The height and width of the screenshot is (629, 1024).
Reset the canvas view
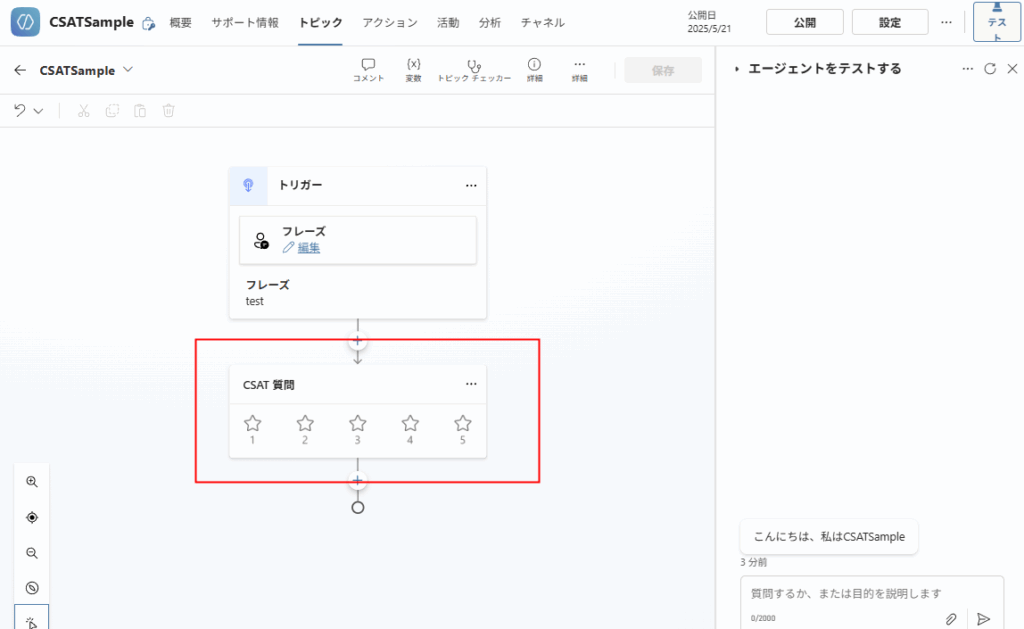31,588
